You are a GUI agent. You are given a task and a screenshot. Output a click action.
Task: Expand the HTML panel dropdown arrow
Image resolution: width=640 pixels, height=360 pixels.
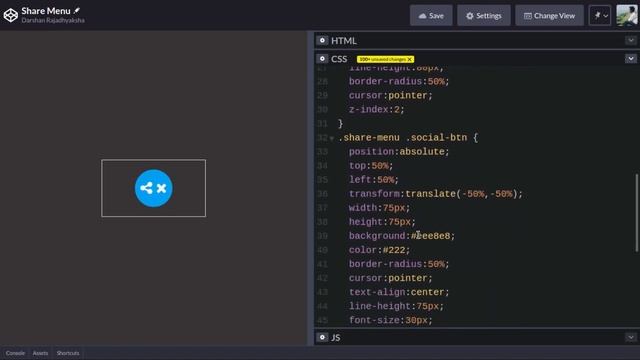click(x=631, y=40)
